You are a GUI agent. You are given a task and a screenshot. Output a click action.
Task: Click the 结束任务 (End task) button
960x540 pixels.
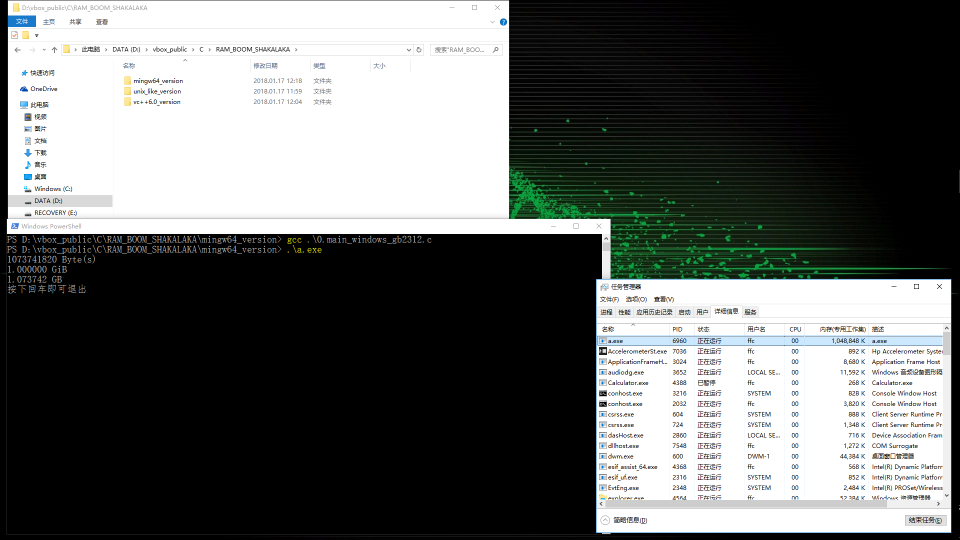click(x=923, y=520)
